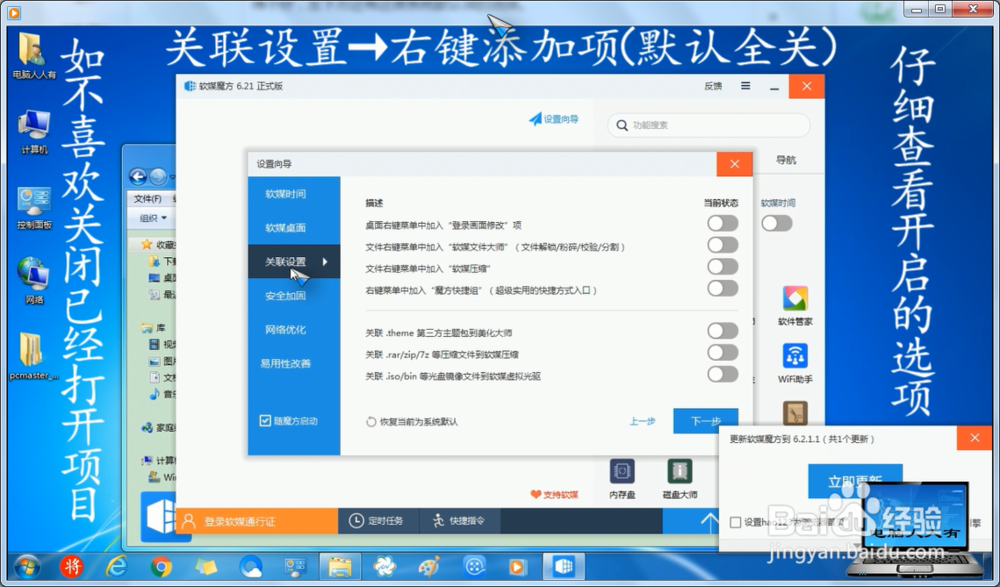Open the file explorer taskbar button
The width and height of the screenshot is (1000, 587).
click(x=340, y=567)
